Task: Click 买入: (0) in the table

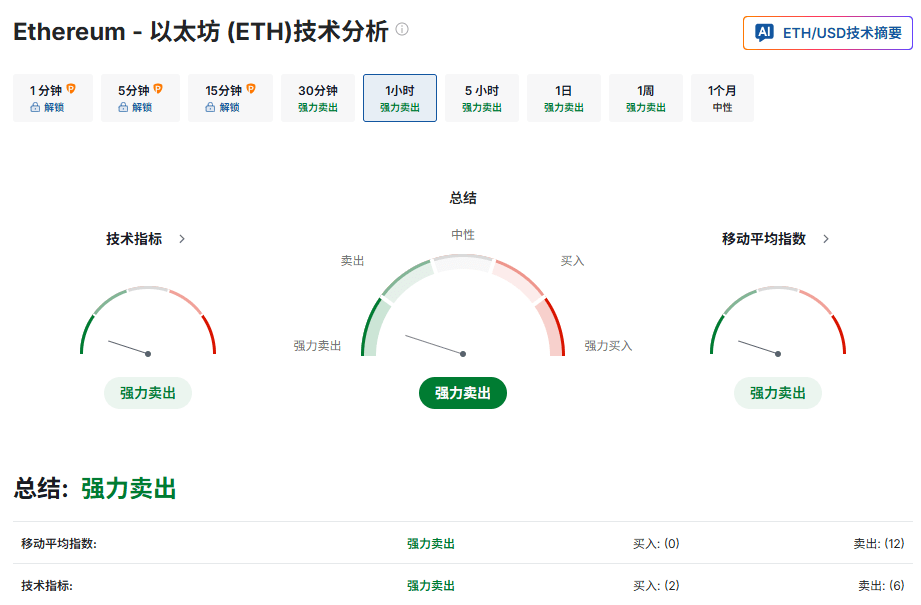Action: pyautogui.click(x=656, y=544)
